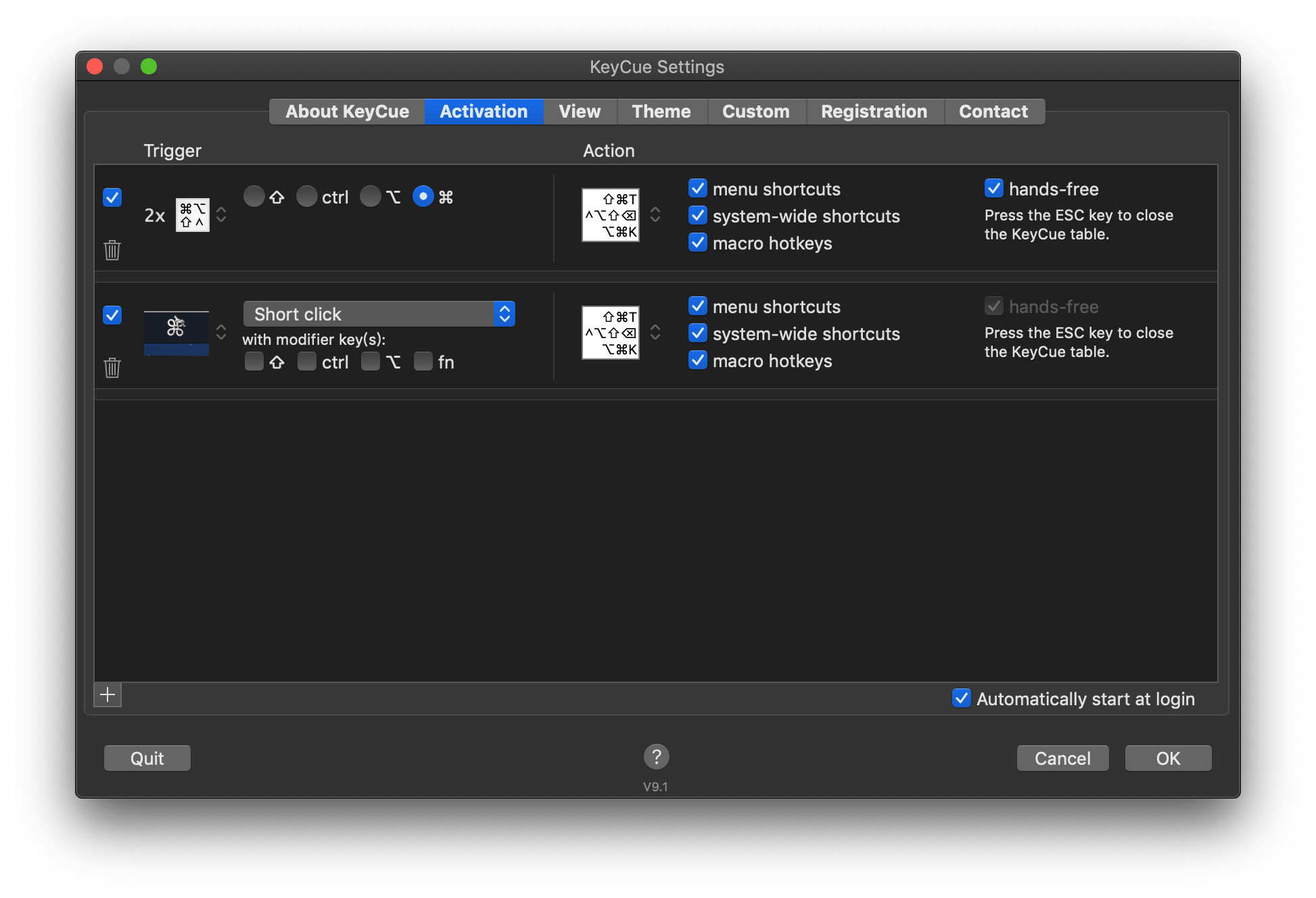Uncheck menu shortcuts in the Short click row
The height and width of the screenshot is (898, 1316).
698,306
